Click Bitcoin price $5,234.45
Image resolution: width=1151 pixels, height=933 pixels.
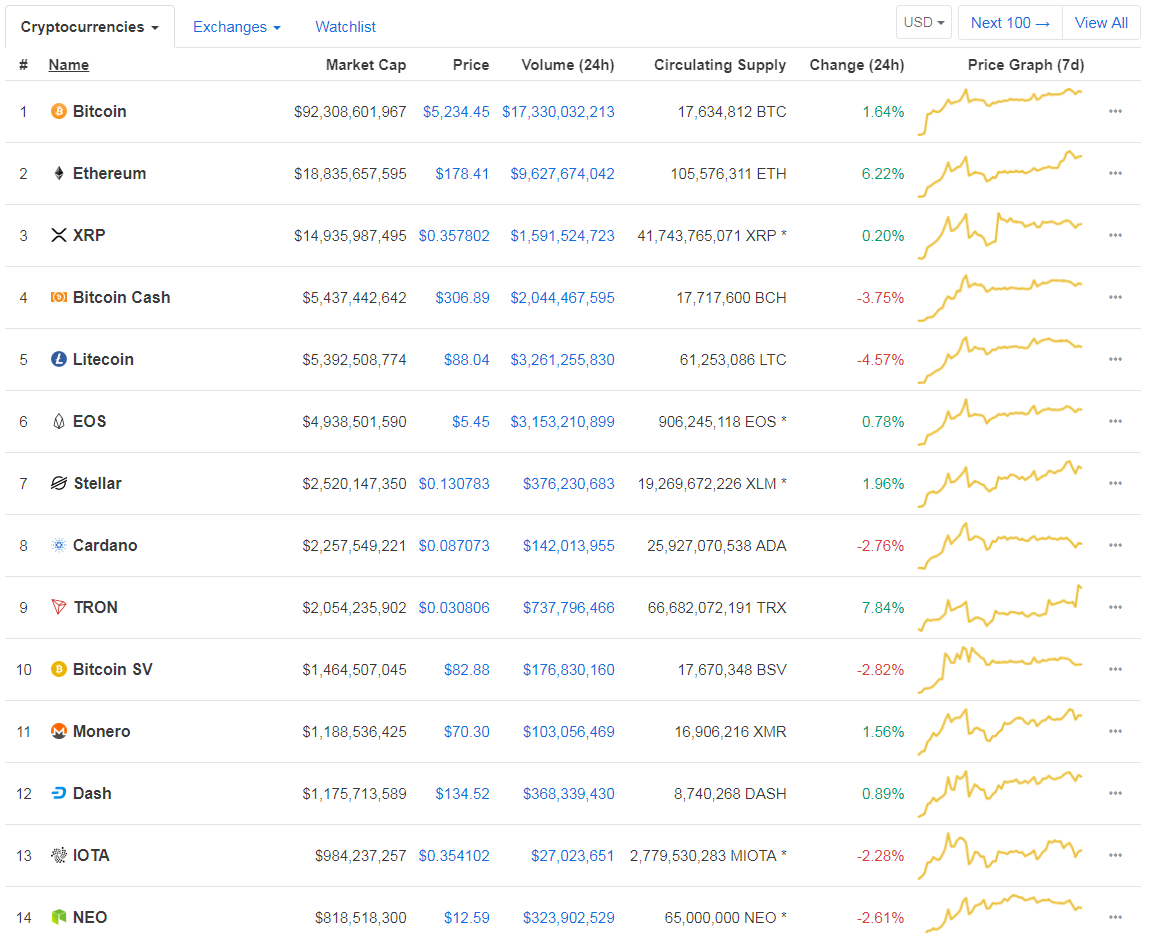456,112
